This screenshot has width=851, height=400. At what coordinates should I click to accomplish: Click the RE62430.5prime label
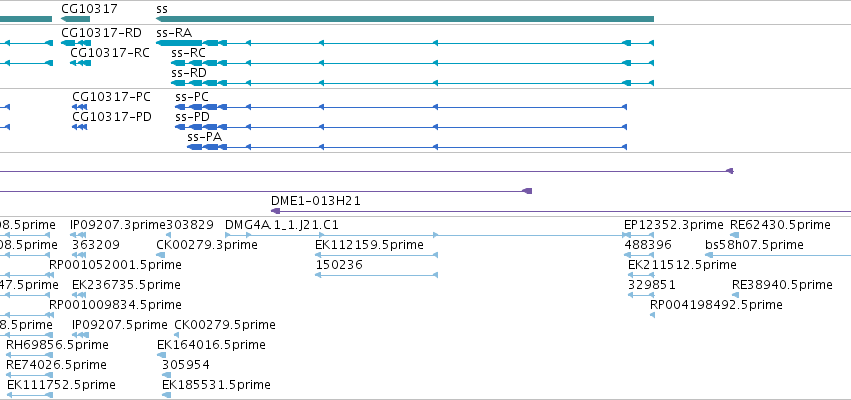(x=780, y=225)
